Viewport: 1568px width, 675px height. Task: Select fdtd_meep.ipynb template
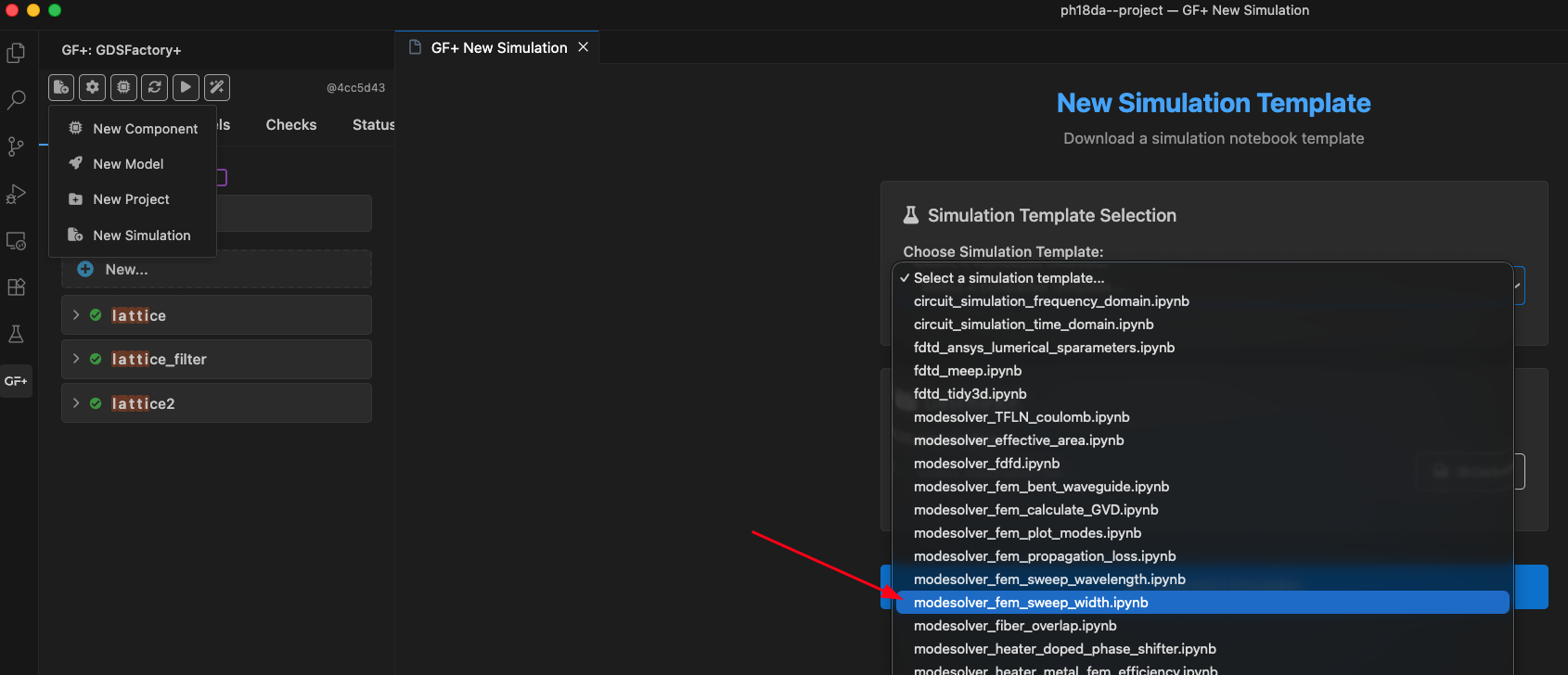[x=1202, y=371]
